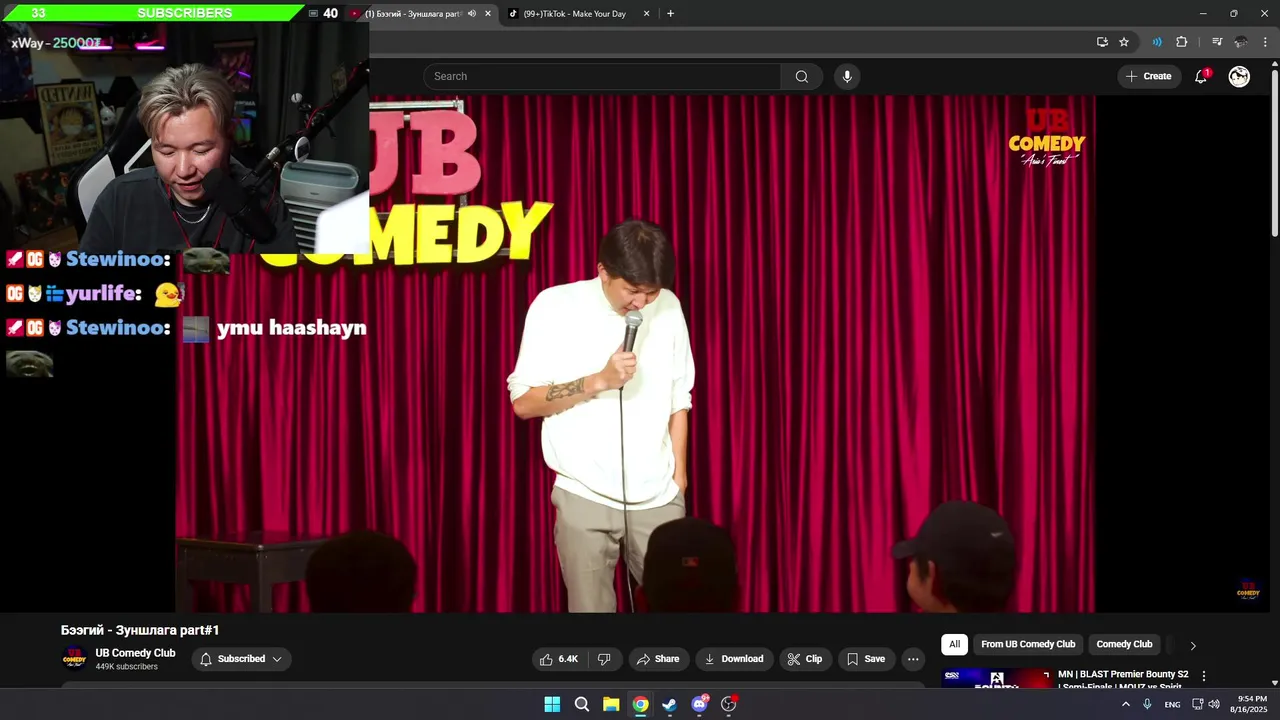The width and height of the screenshot is (1280, 720).
Task: Dislike the video with thumbs-down icon
Action: 604,659
